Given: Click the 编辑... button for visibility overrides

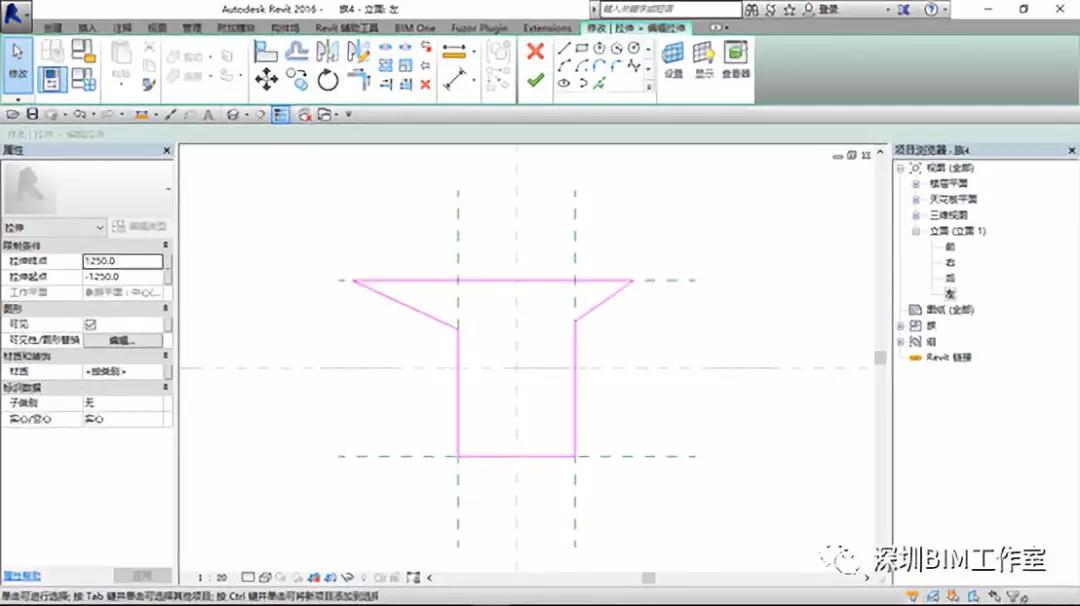Looking at the screenshot, I should pos(123,340).
